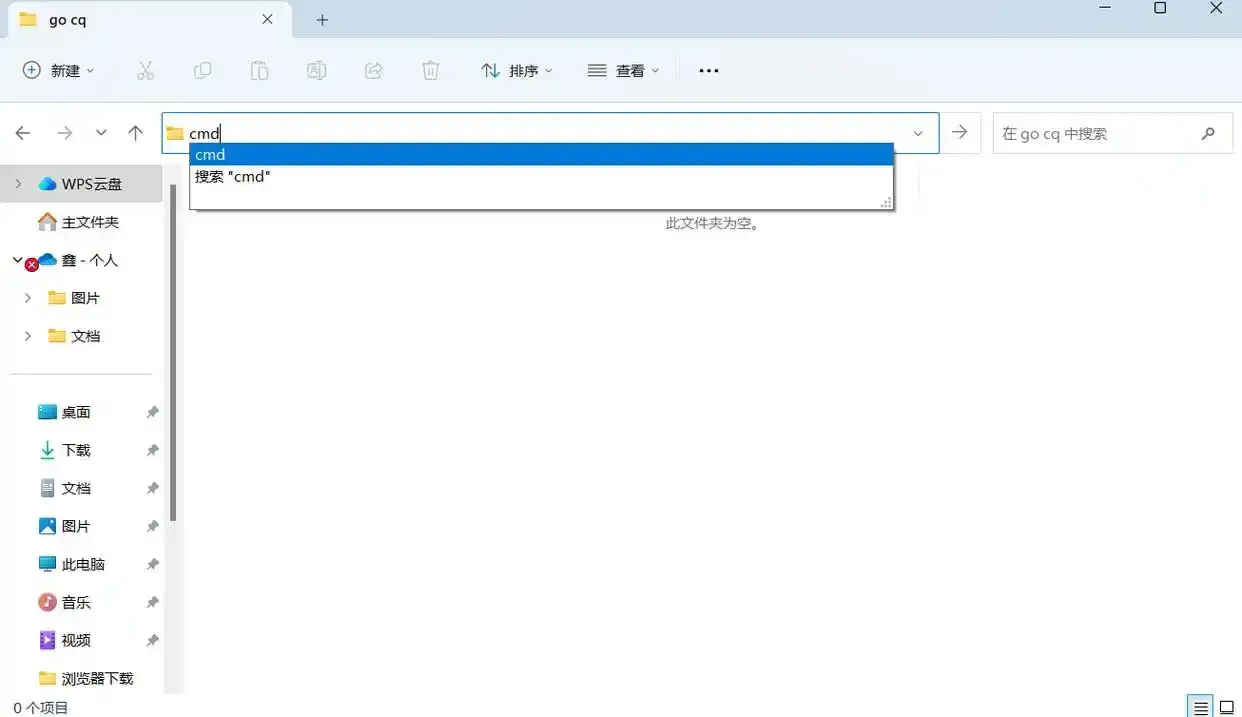Open the 查看 view dropdown
Screen dimensions: 1242x717
(x=624, y=70)
